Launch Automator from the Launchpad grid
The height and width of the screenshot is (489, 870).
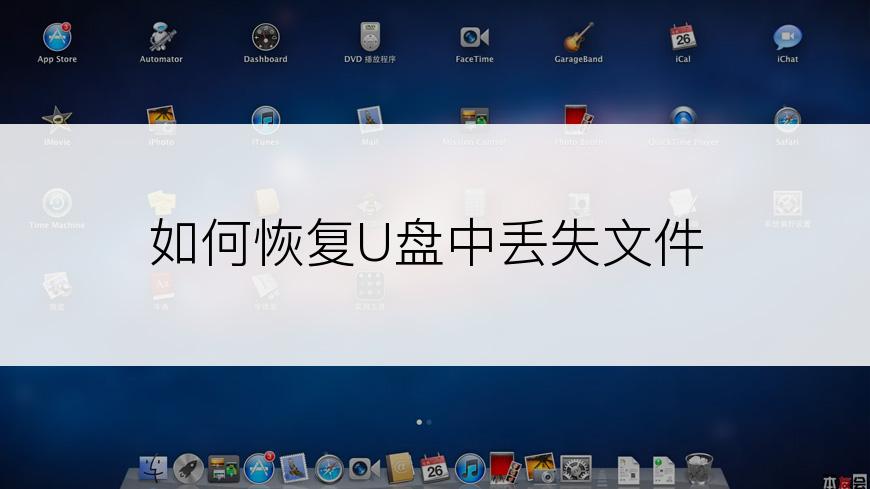[161, 37]
